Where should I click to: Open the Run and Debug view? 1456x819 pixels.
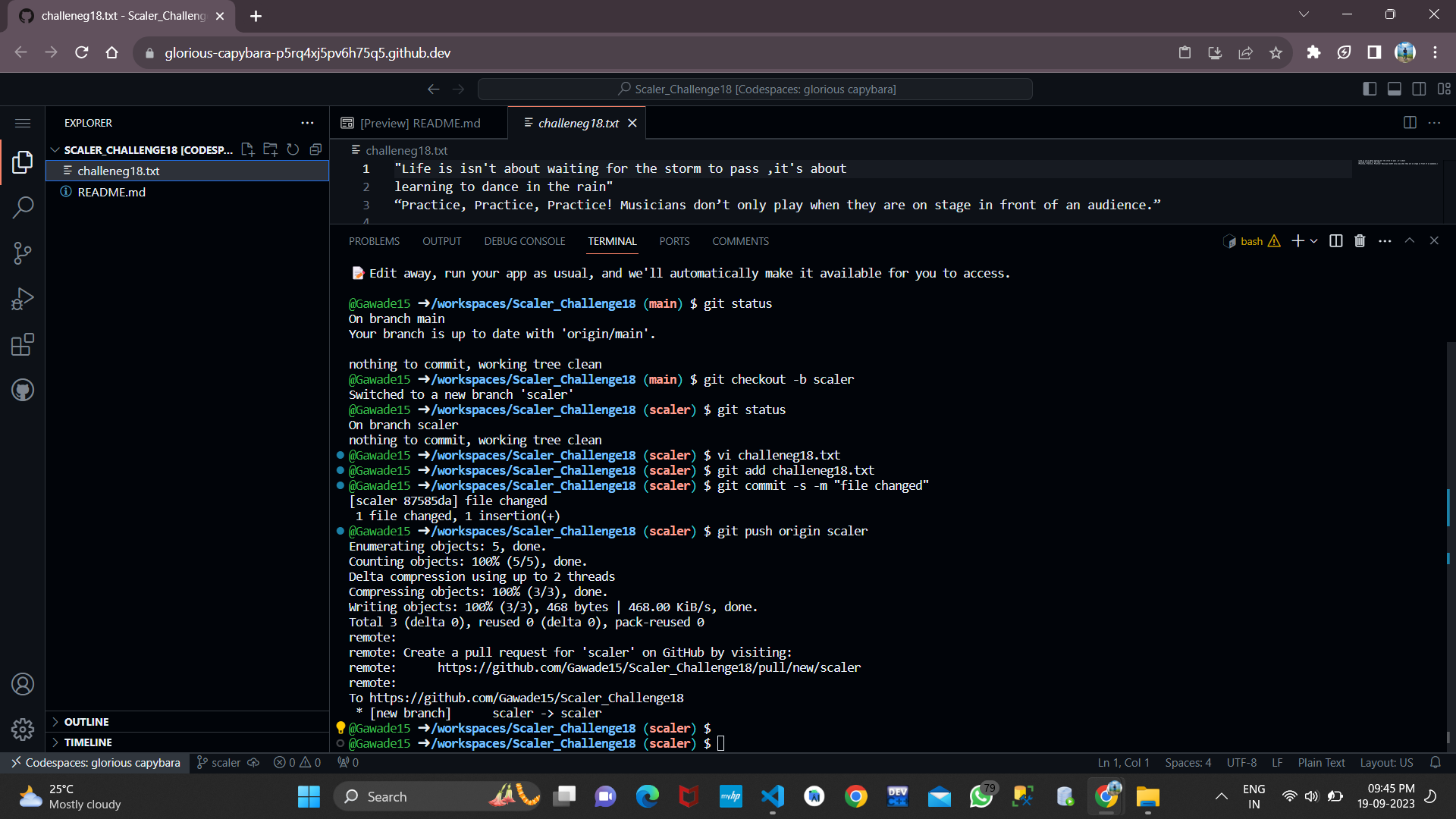[23, 298]
